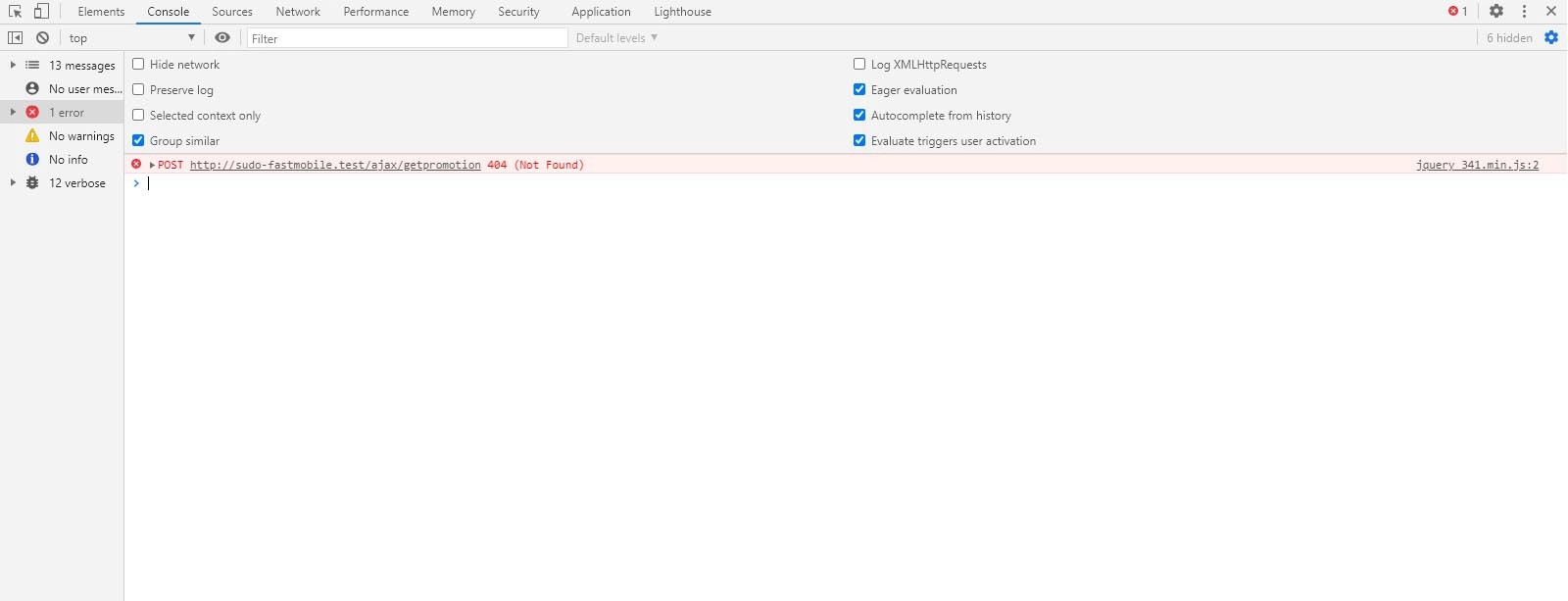This screenshot has width=1568, height=601.
Task: Open the jquery_341.min.js:2 source link
Action: [1477, 166]
